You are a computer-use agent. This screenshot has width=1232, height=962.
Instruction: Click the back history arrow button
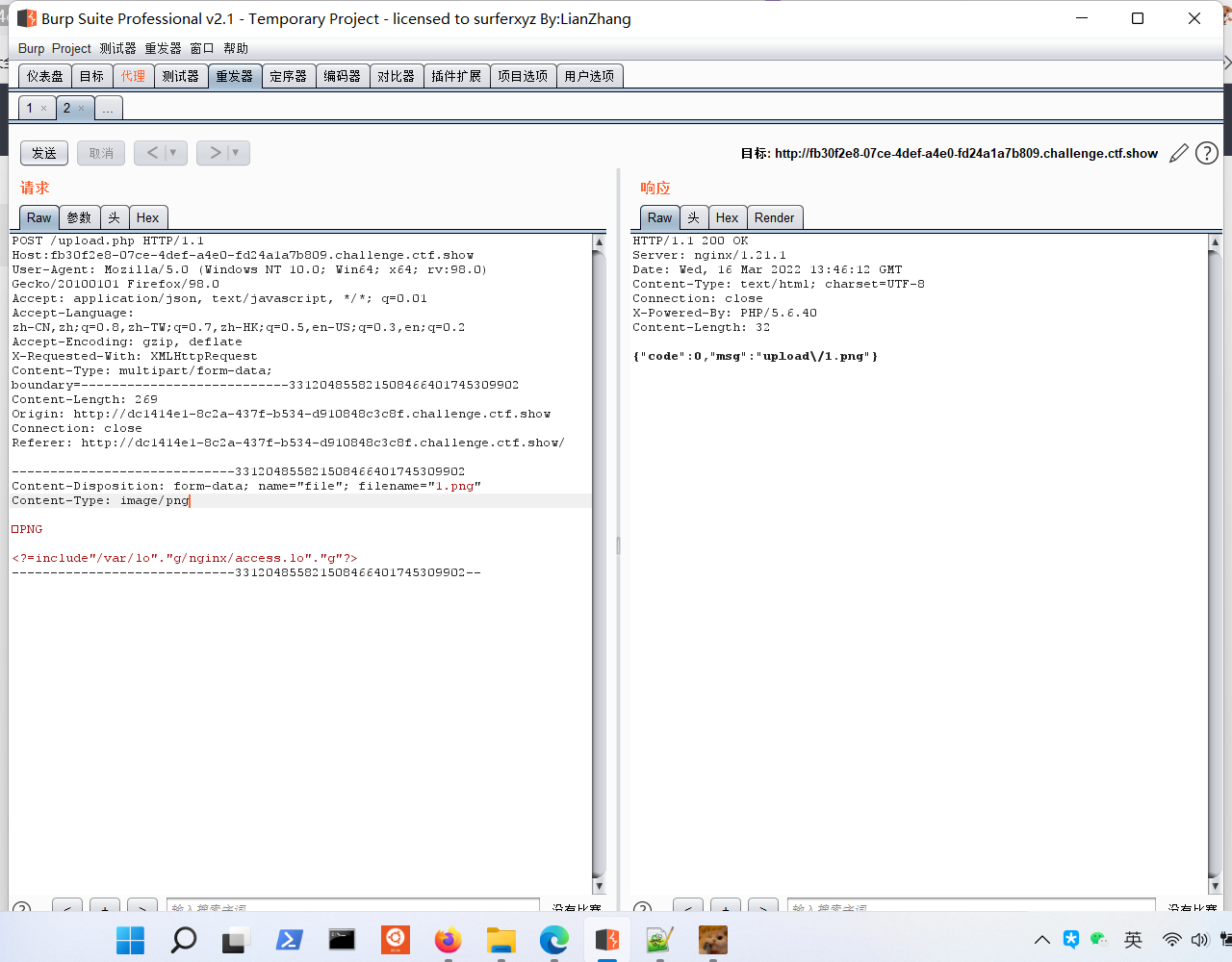coord(152,153)
